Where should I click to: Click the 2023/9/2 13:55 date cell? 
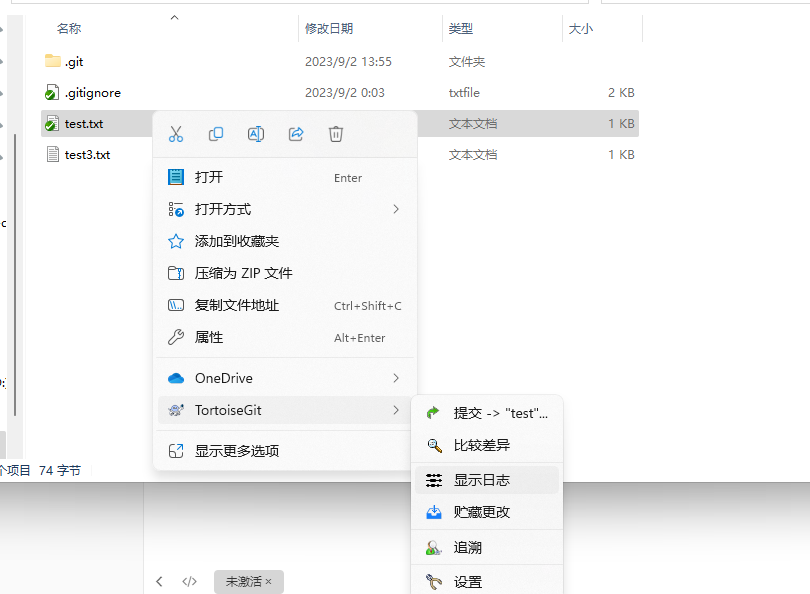348,62
